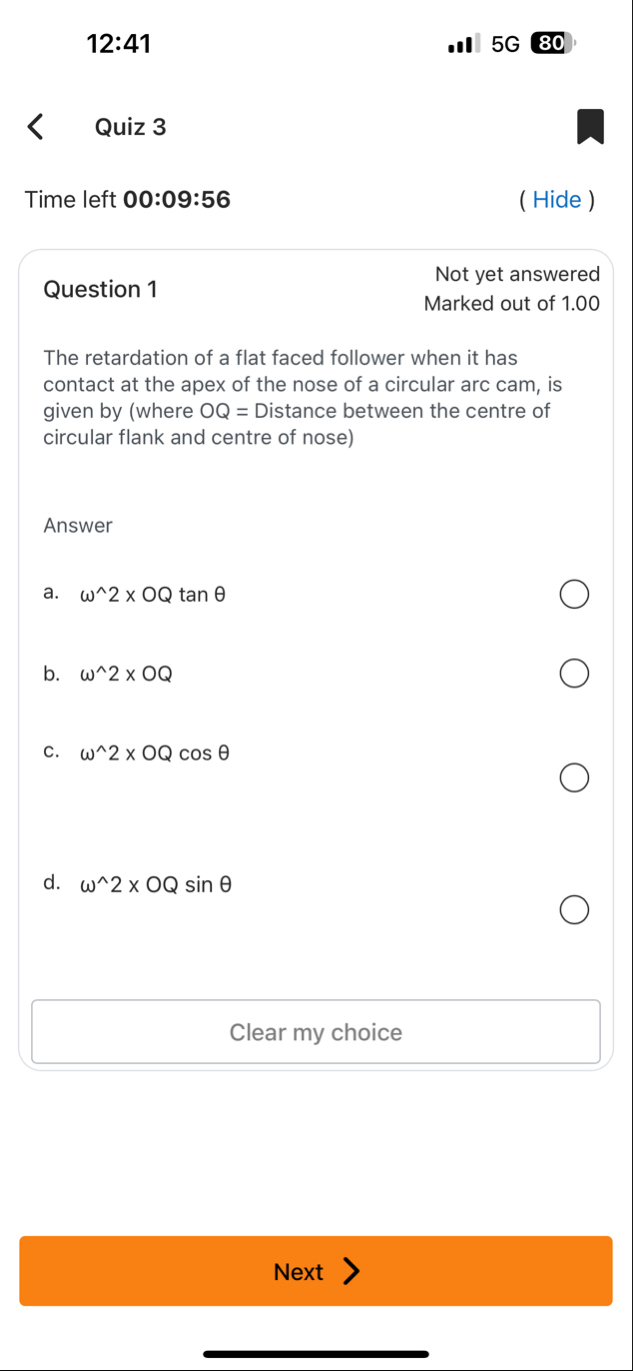Image resolution: width=633 pixels, height=1371 pixels.
Task: Go to the Next question
Action: pyautogui.click(x=316, y=1271)
